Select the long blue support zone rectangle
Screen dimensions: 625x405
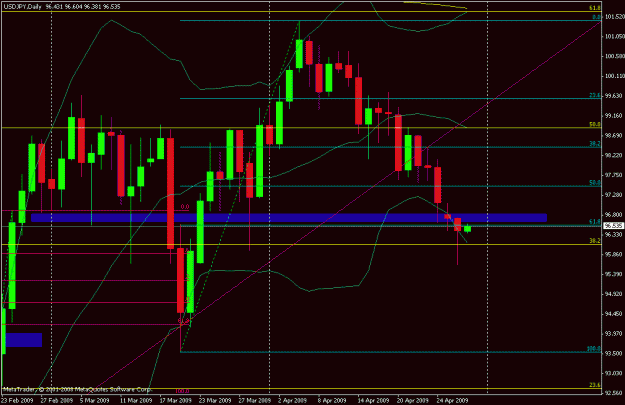(x=289, y=218)
